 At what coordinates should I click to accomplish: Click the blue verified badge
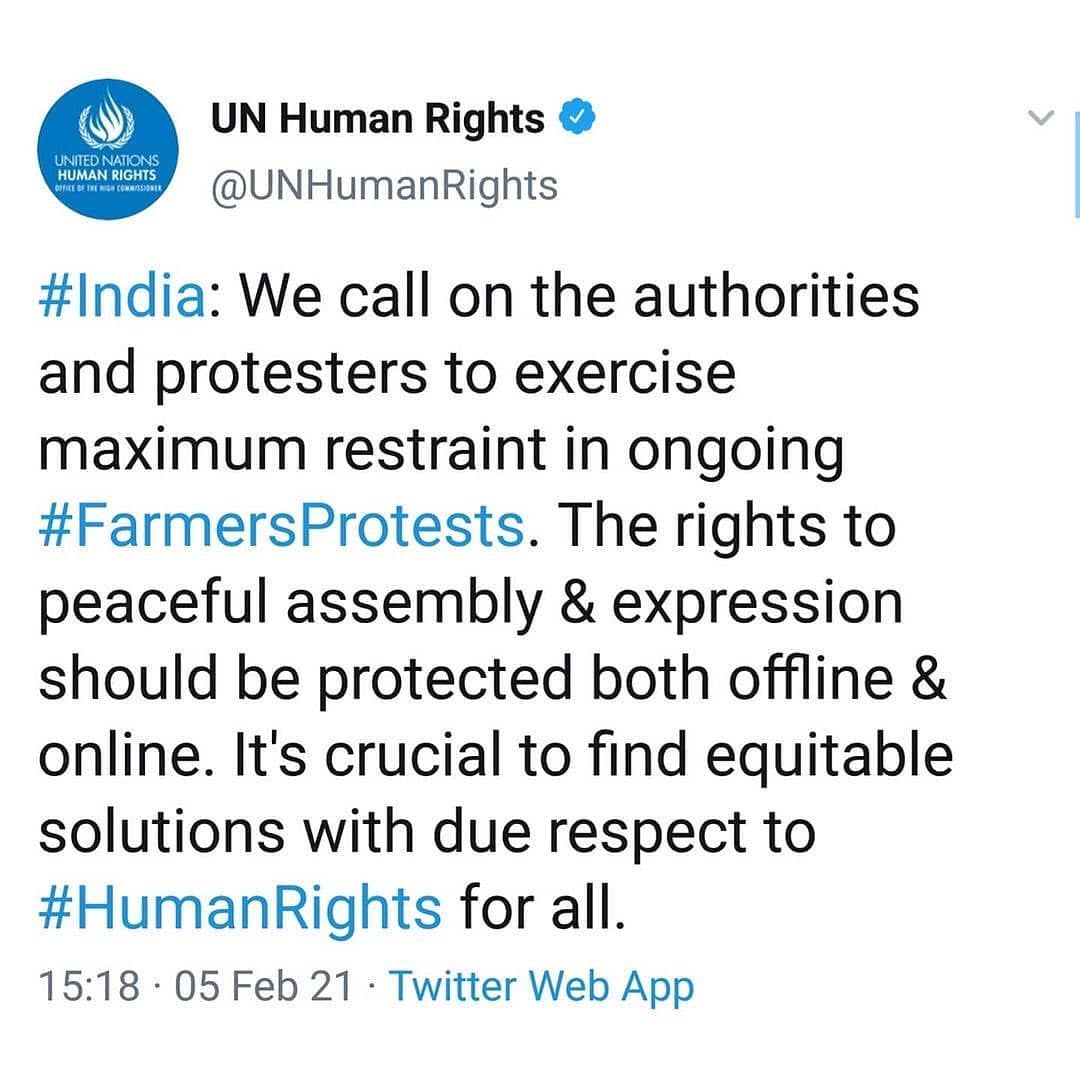577,117
